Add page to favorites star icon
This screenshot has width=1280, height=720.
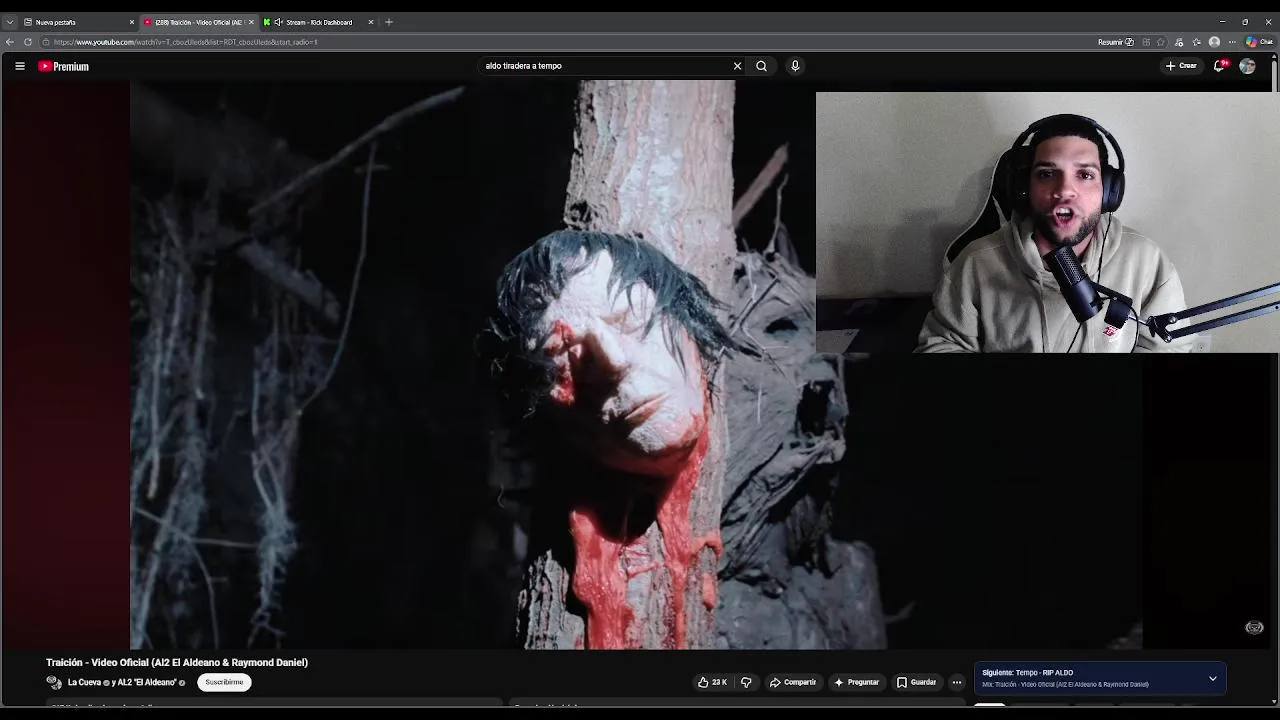(x=1161, y=42)
